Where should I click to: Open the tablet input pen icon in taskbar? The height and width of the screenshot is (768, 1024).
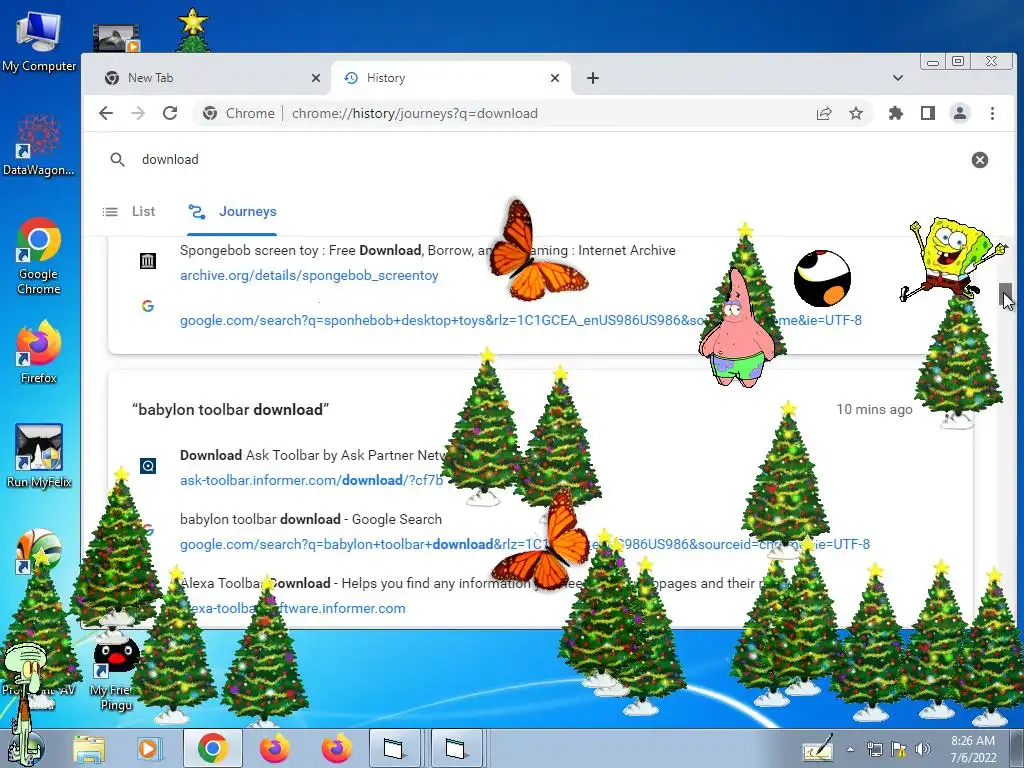pyautogui.click(x=818, y=748)
